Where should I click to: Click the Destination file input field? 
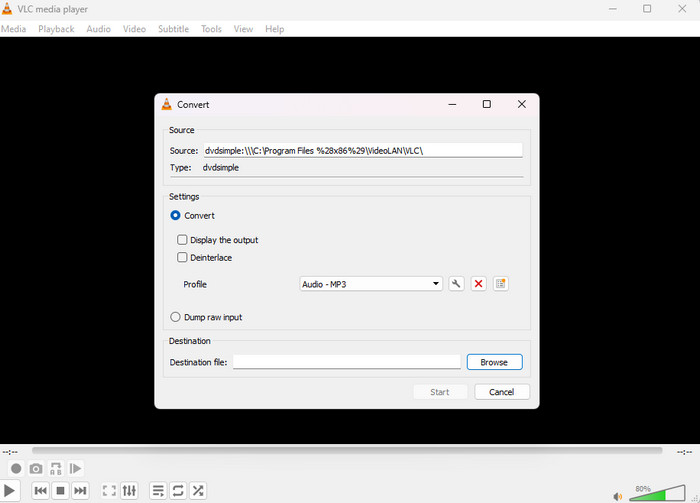pyautogui.click(x=346, y=362)
